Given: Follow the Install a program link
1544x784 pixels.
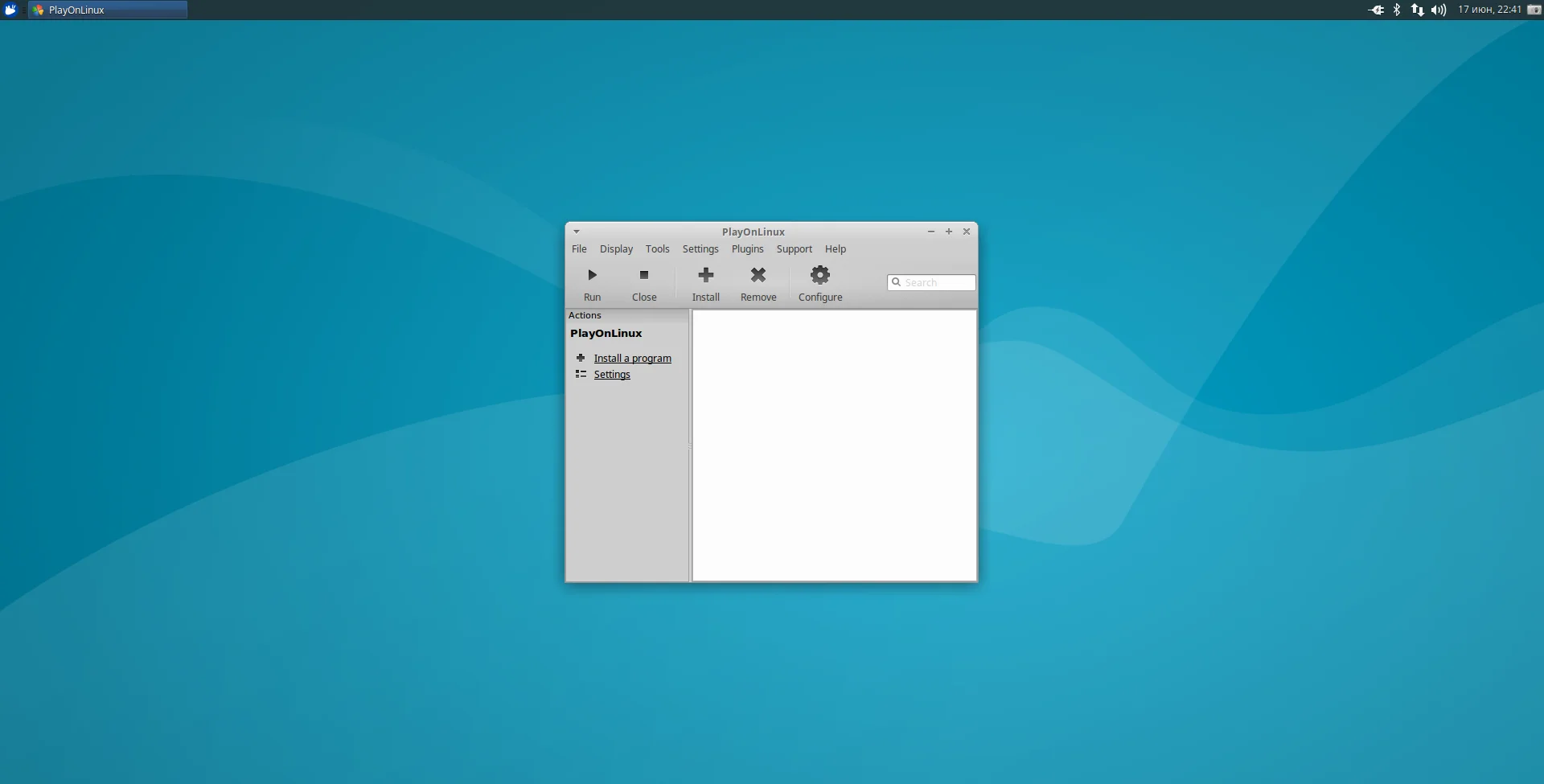Looking at the screenshot, I should point(633,359).
